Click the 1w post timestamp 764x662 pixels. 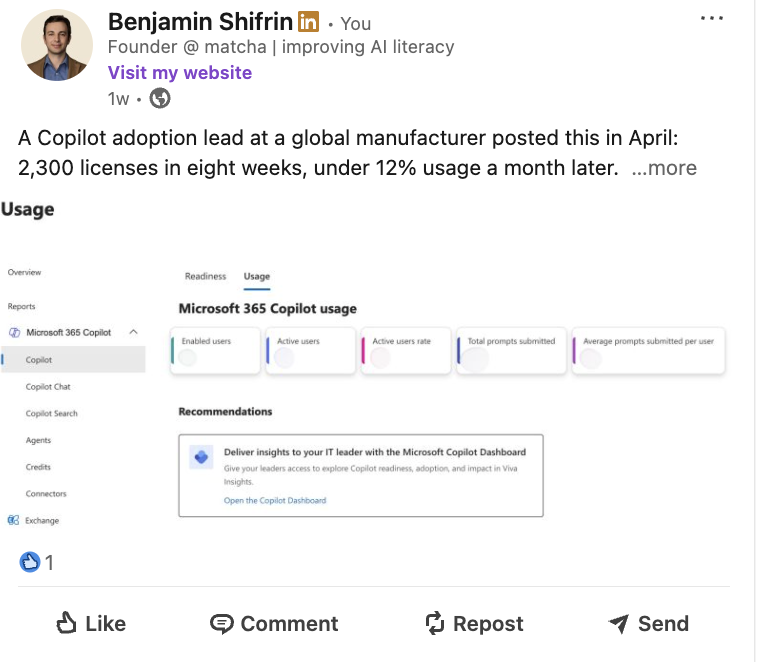coord(118,99)
